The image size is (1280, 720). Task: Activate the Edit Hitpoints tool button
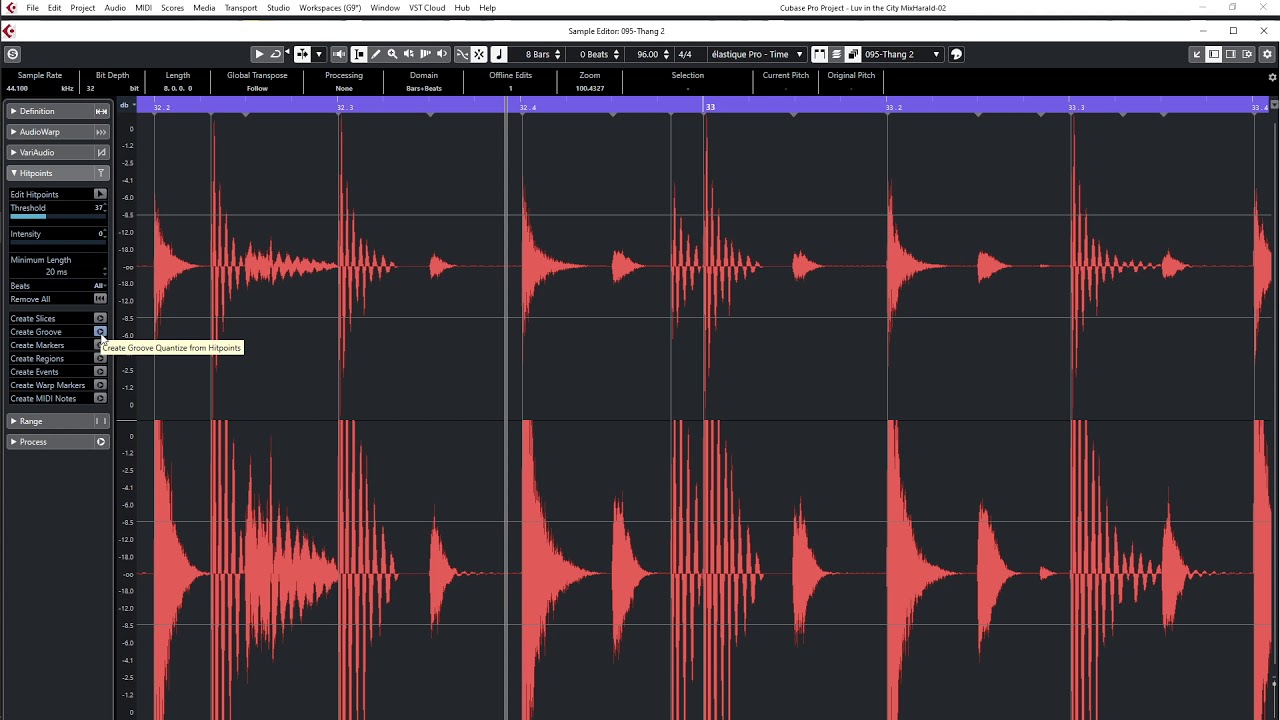(x=100, y=194)
